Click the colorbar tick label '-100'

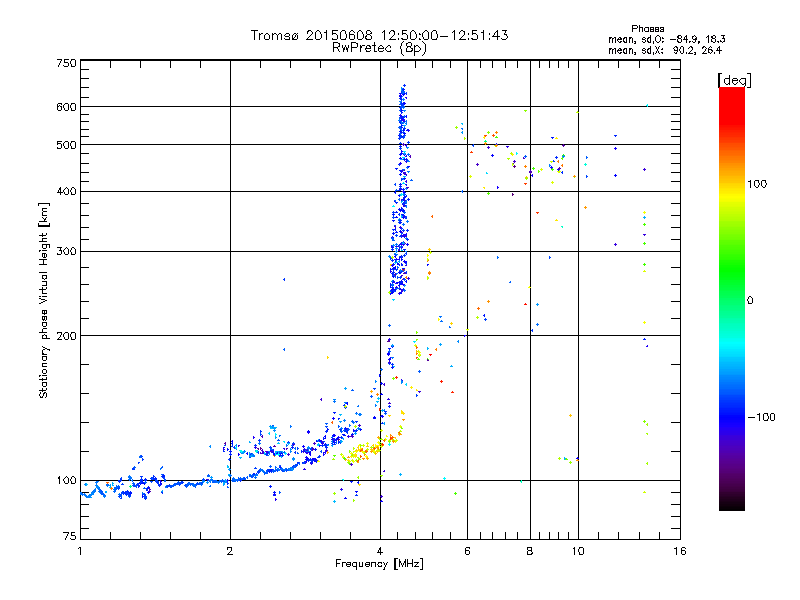[761, 417]
